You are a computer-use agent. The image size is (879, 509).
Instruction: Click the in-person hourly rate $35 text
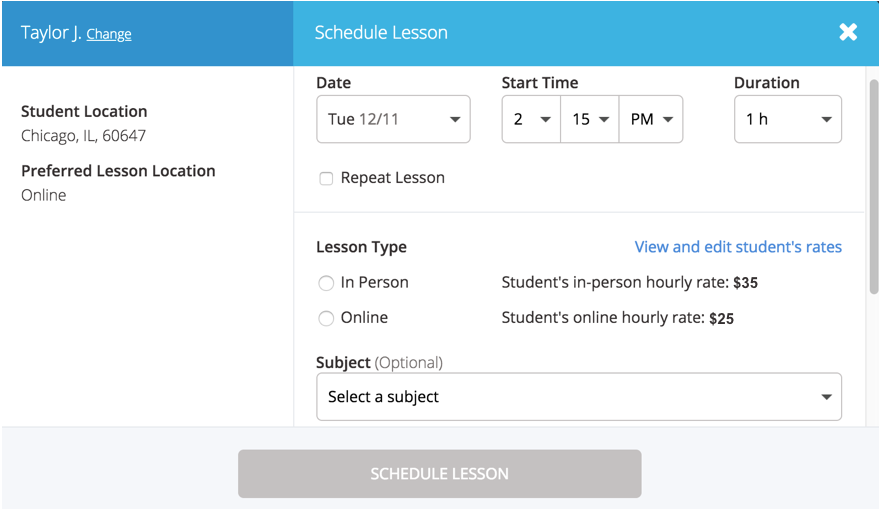click(x=745, y=283)
